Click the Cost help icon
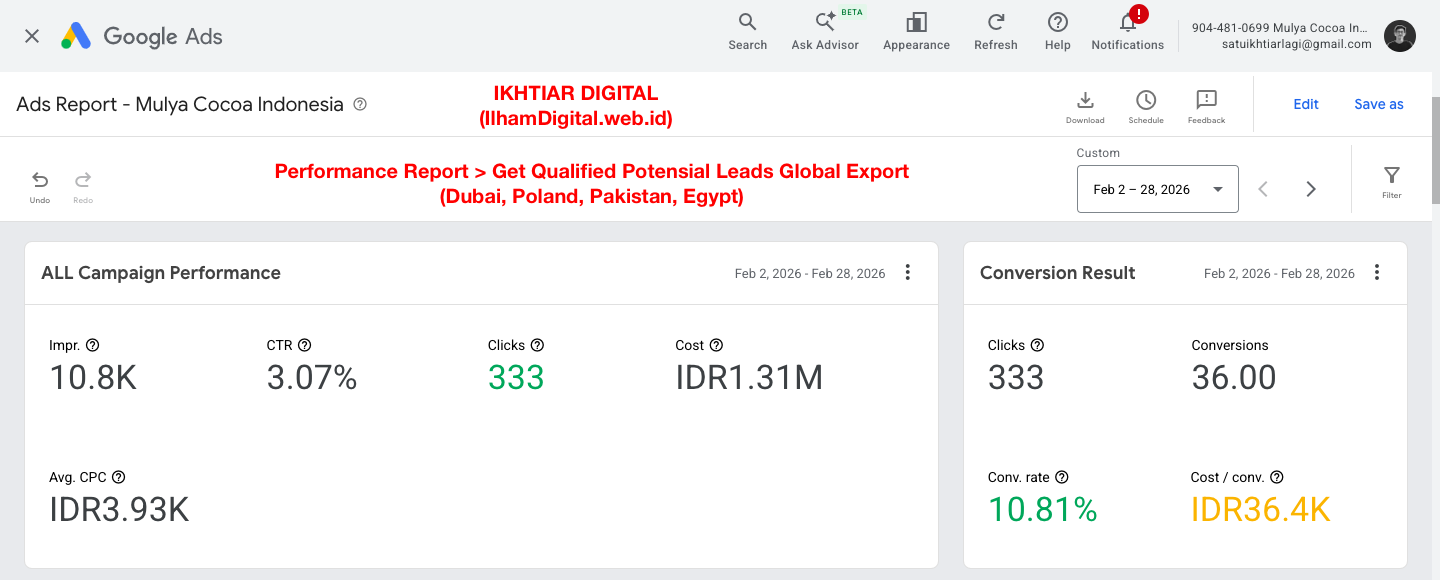This screenshot has height=580, width=1440. (716, 345)
